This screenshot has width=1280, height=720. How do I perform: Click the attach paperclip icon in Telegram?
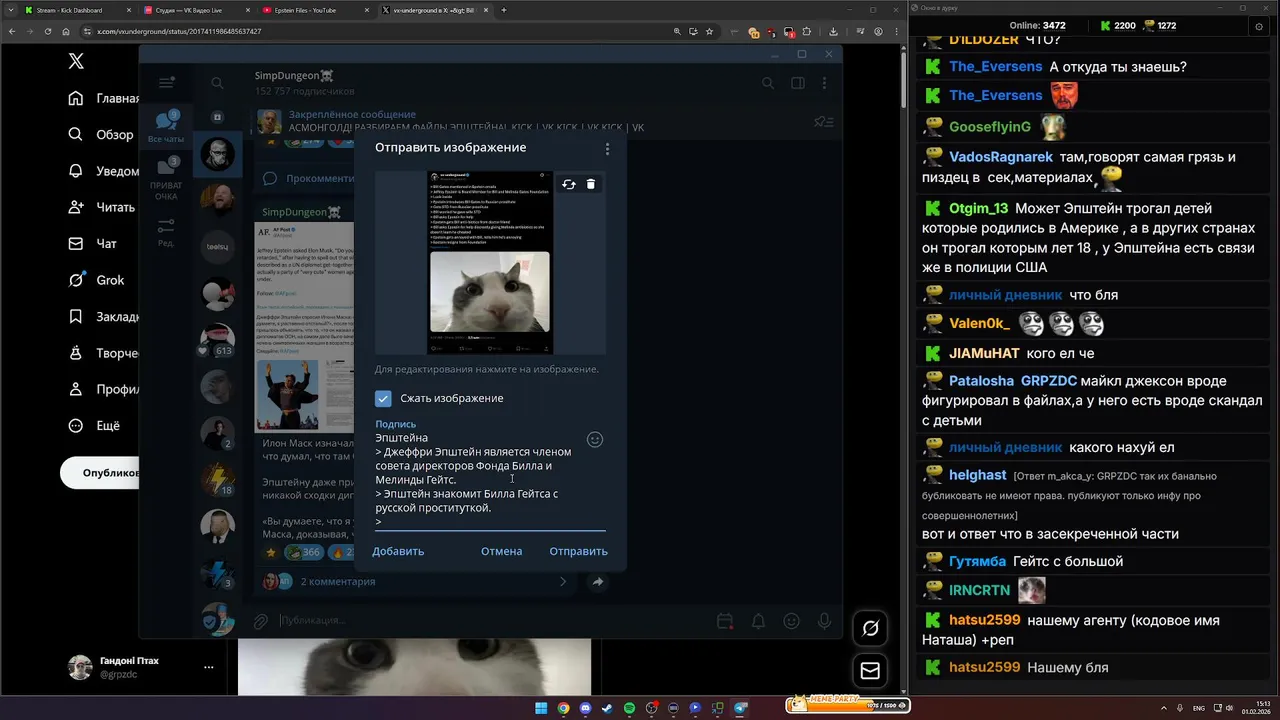point(260,621)
